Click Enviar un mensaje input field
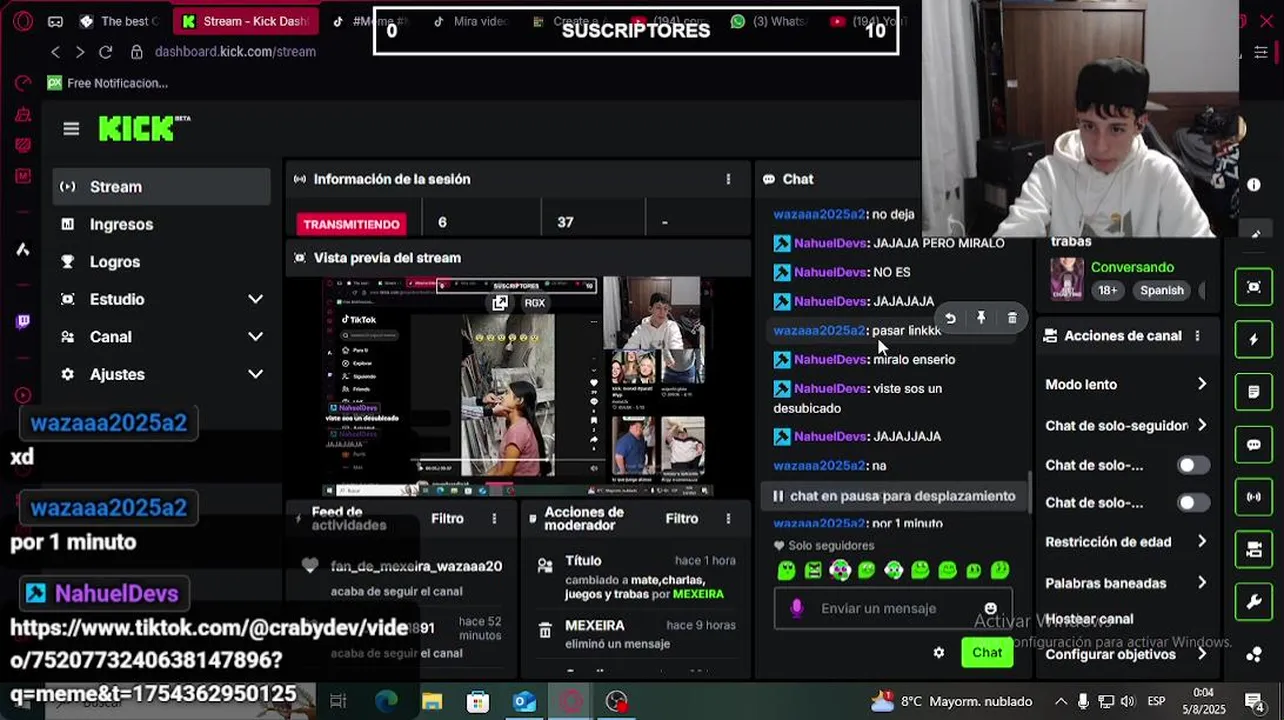The width and height of the screenshot is (1284, 720). [x=892, y=608]
